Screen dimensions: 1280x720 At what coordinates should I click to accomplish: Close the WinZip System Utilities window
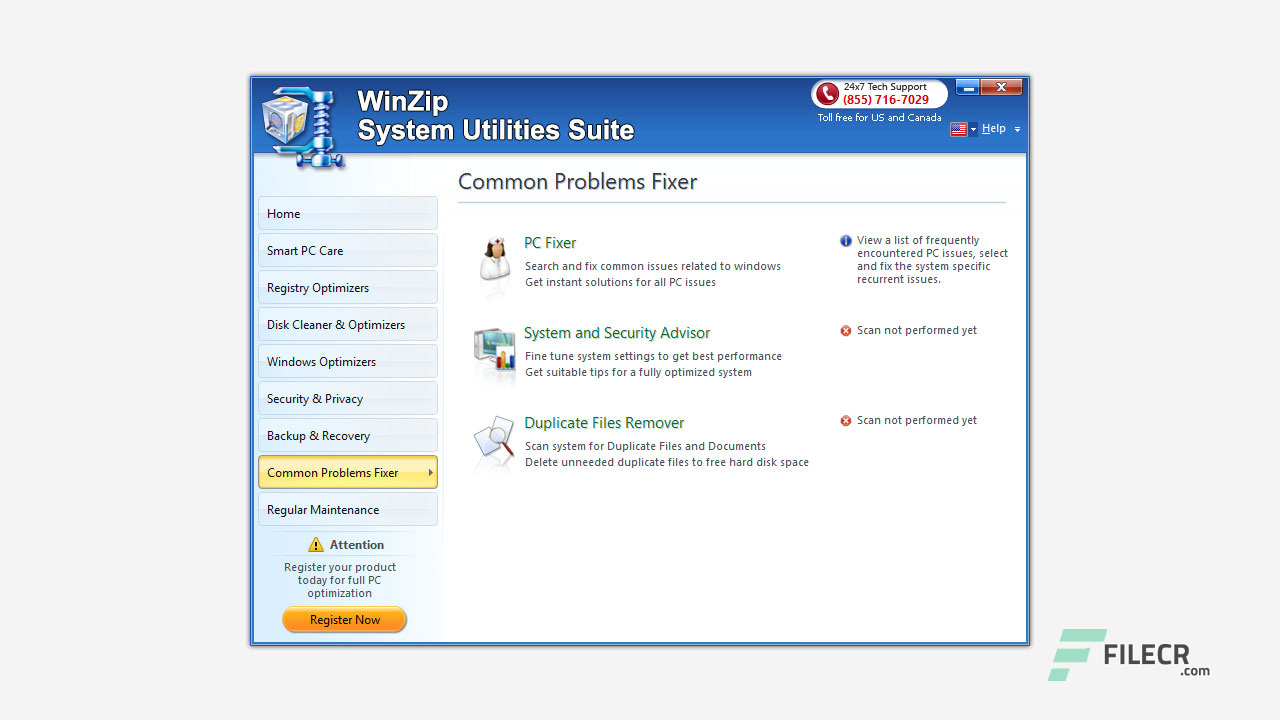click(x=1001, y=87)
